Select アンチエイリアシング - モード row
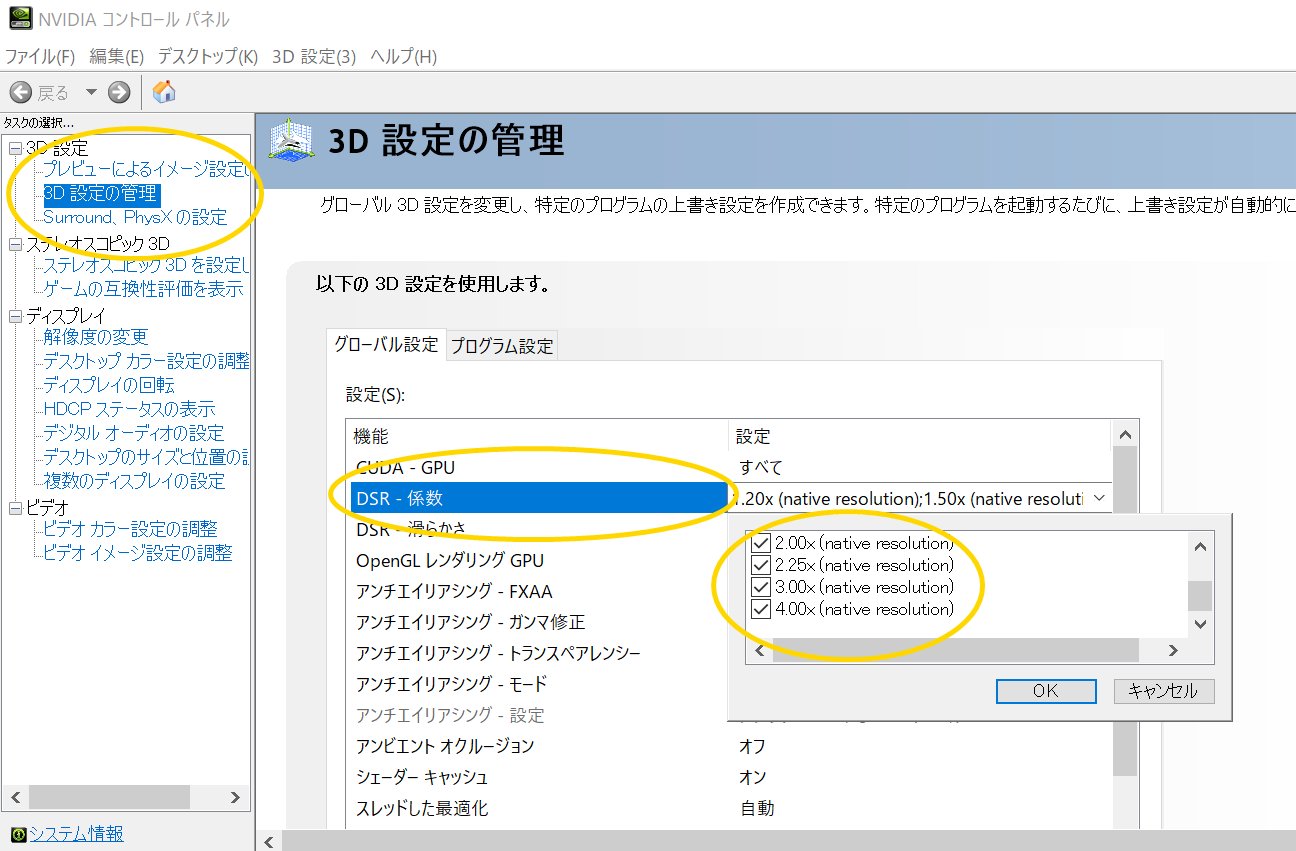 (540, 684)
